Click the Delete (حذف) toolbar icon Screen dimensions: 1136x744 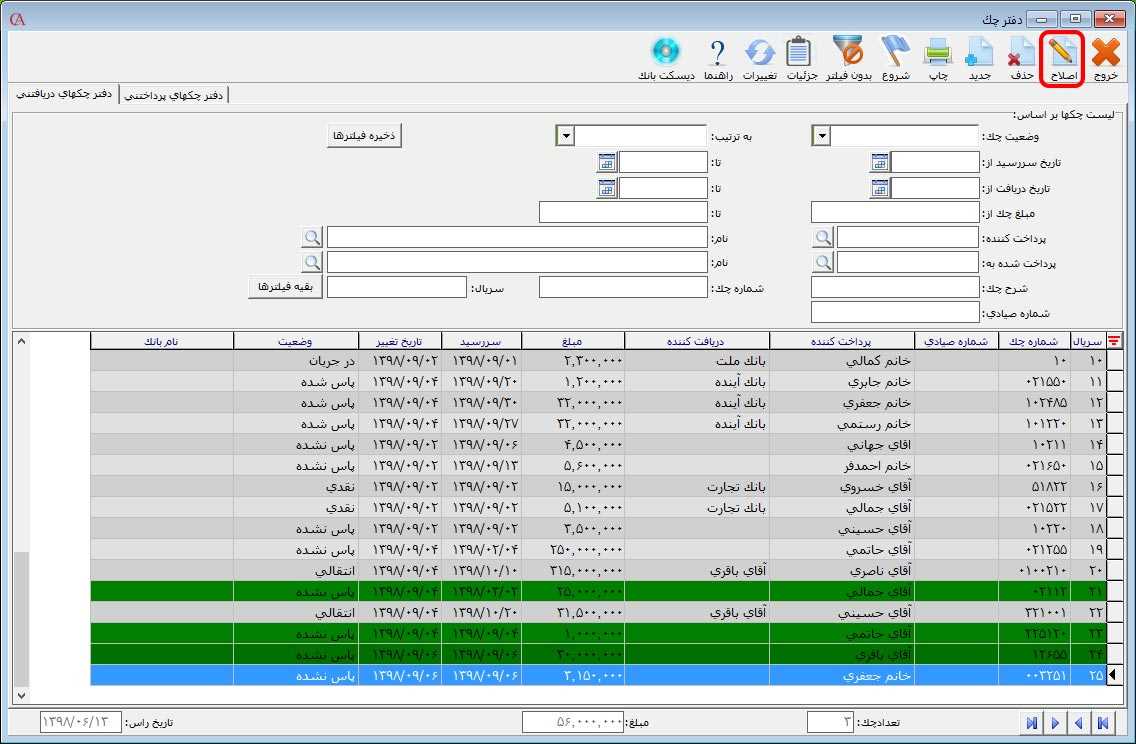click(1021, 58)
